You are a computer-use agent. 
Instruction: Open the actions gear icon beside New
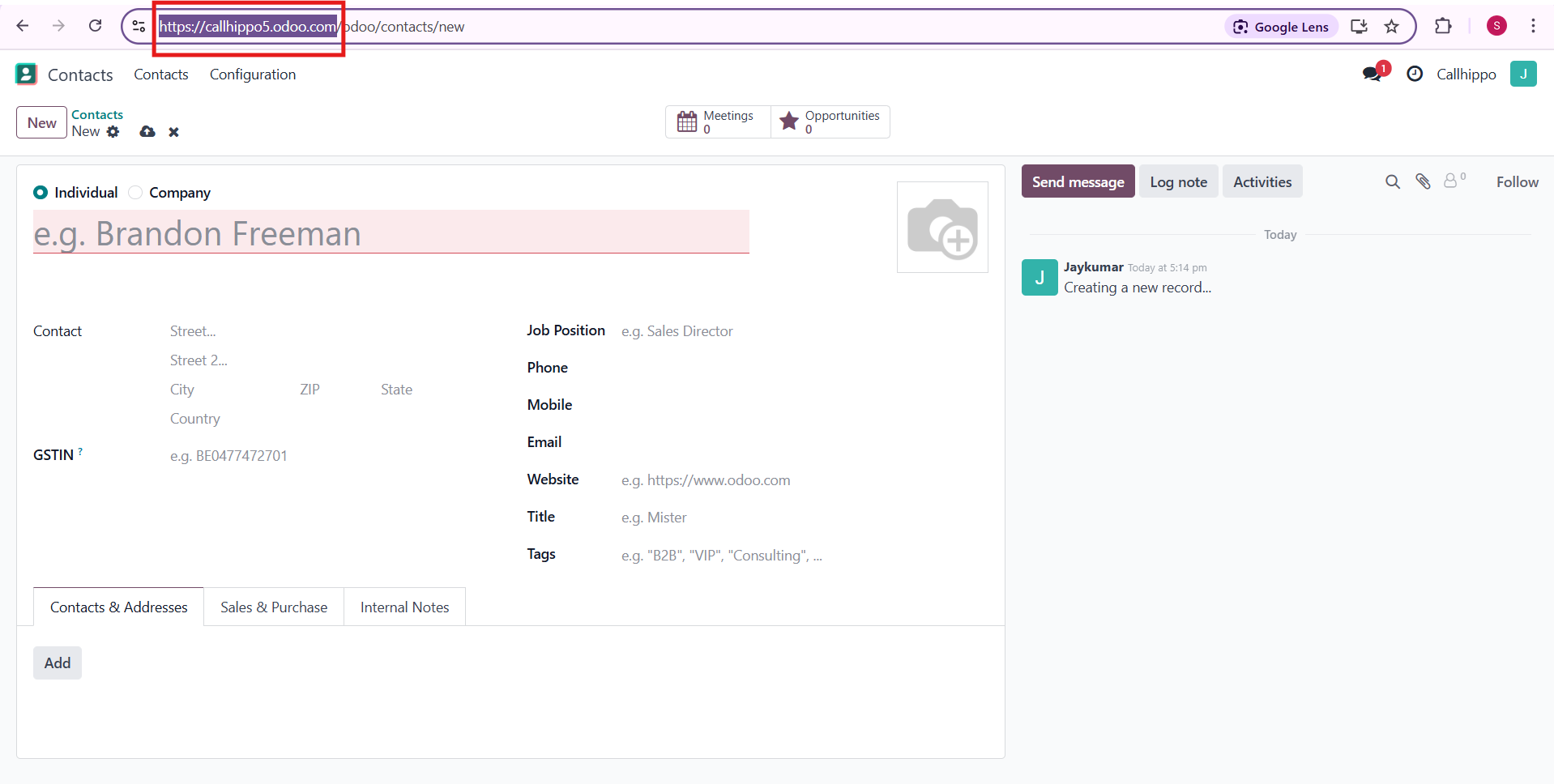tap(113, 131)
